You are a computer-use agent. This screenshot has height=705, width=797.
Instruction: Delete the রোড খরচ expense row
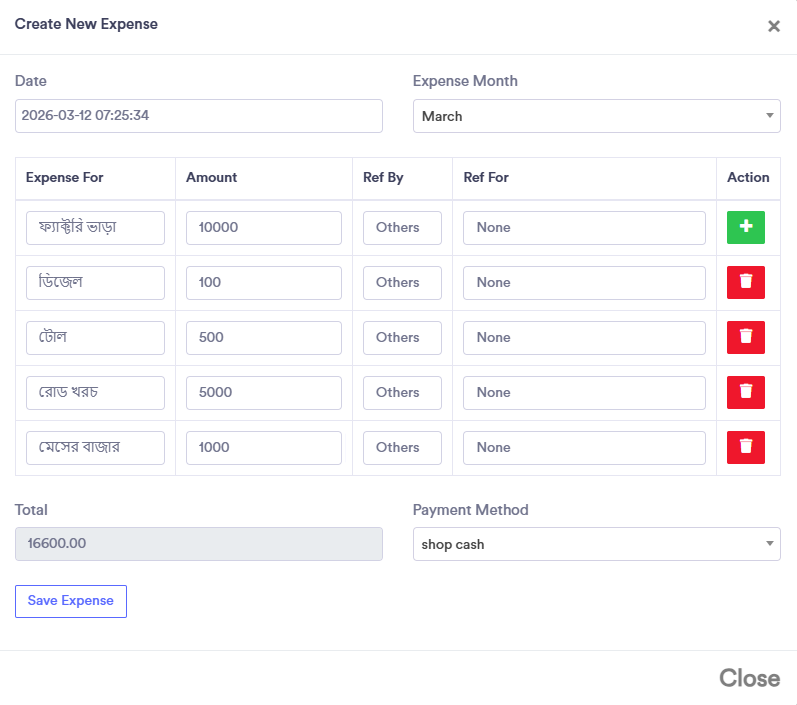click(745, 392)
